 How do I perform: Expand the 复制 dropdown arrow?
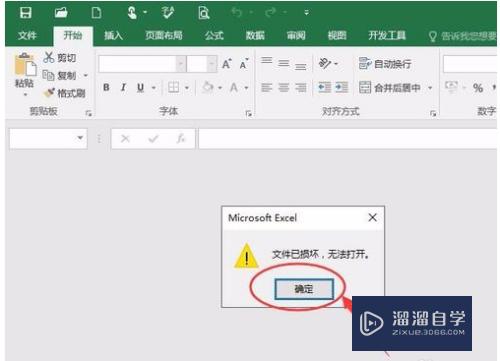pos(86,76)
